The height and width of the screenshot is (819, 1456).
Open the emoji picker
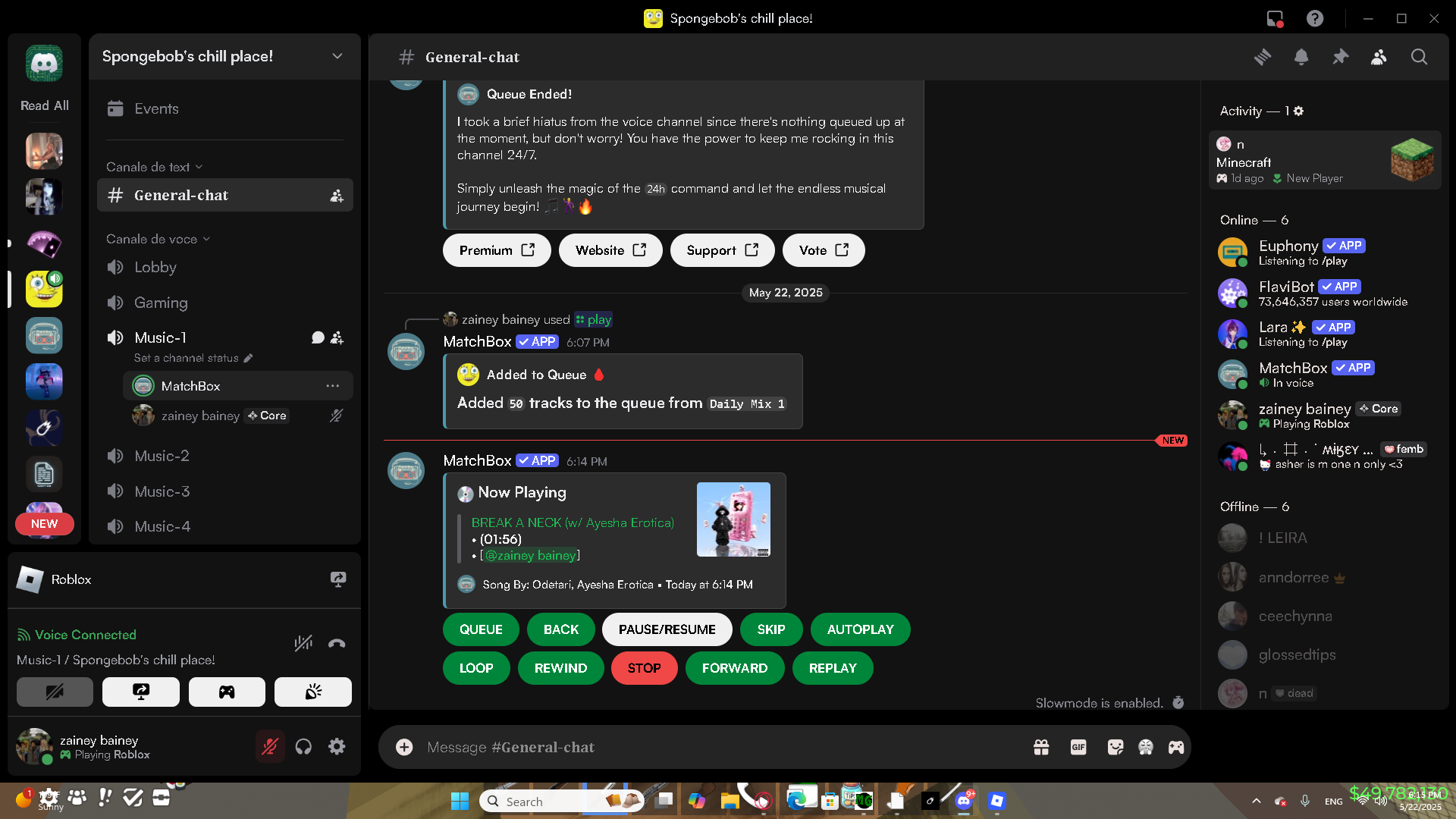(1146, 747)
